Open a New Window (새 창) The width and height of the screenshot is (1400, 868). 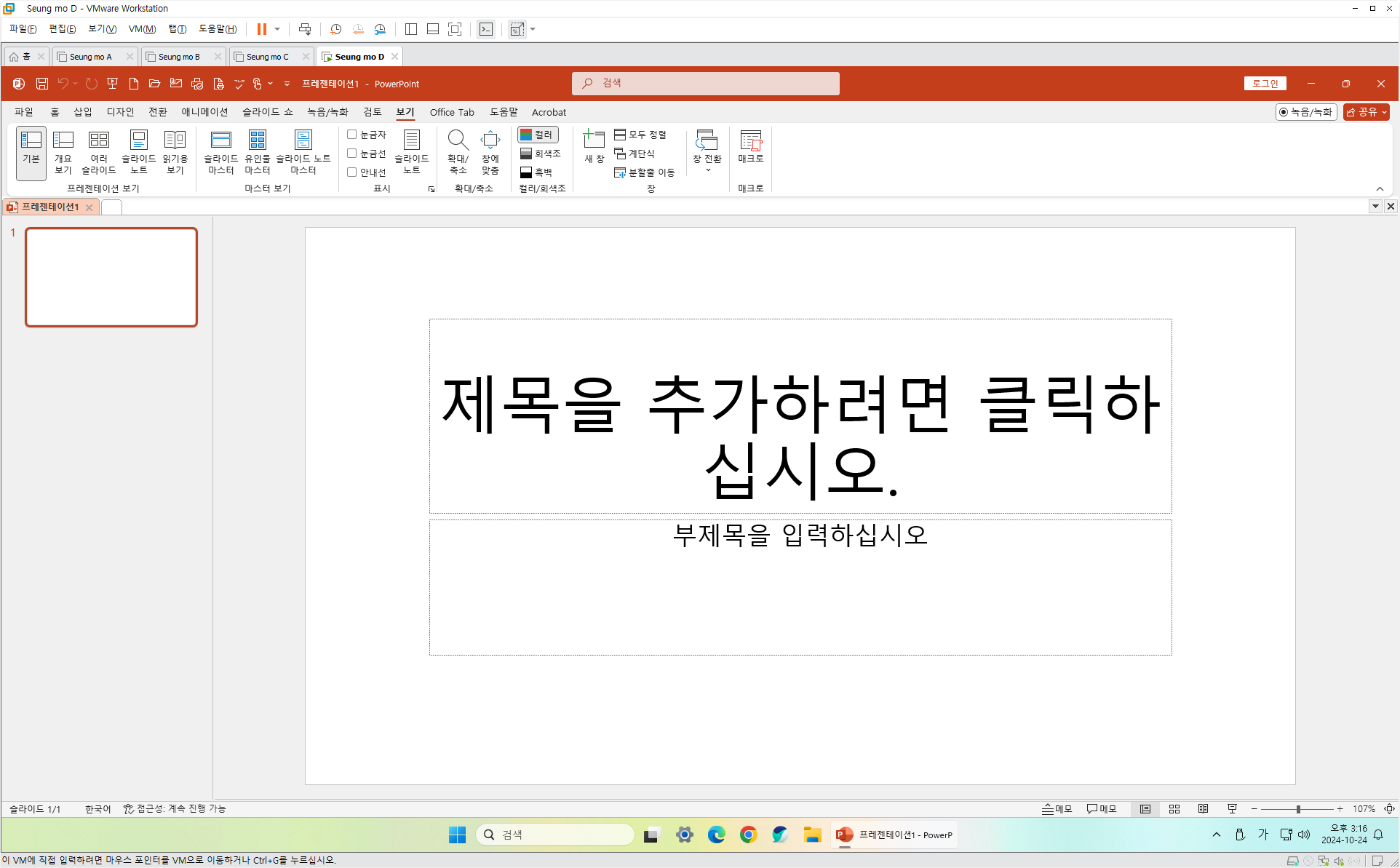click(x=594, y=146)
